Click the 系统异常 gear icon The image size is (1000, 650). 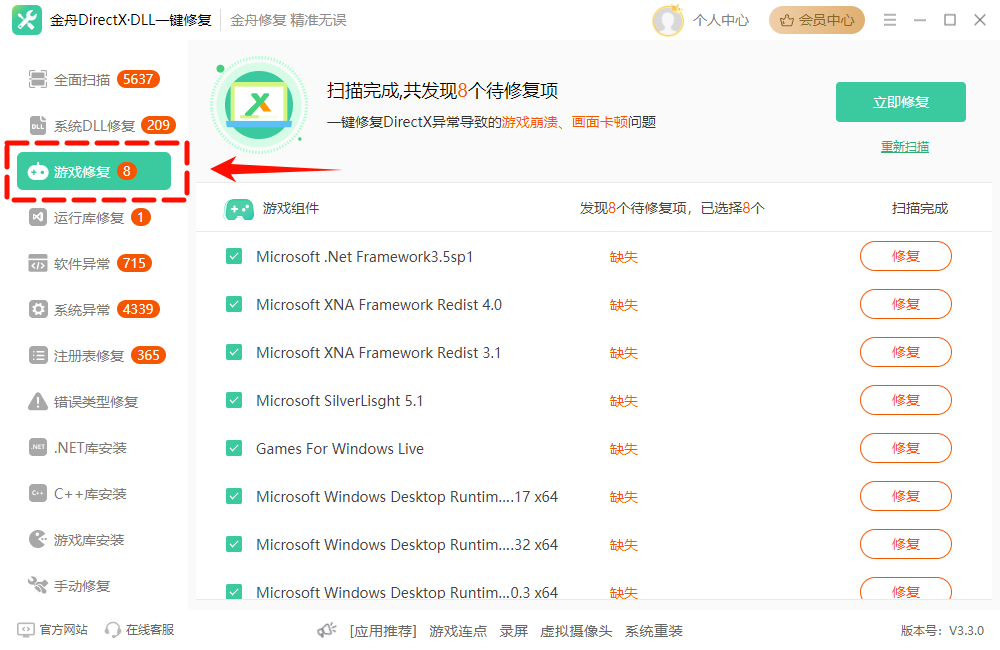(38, 309)
